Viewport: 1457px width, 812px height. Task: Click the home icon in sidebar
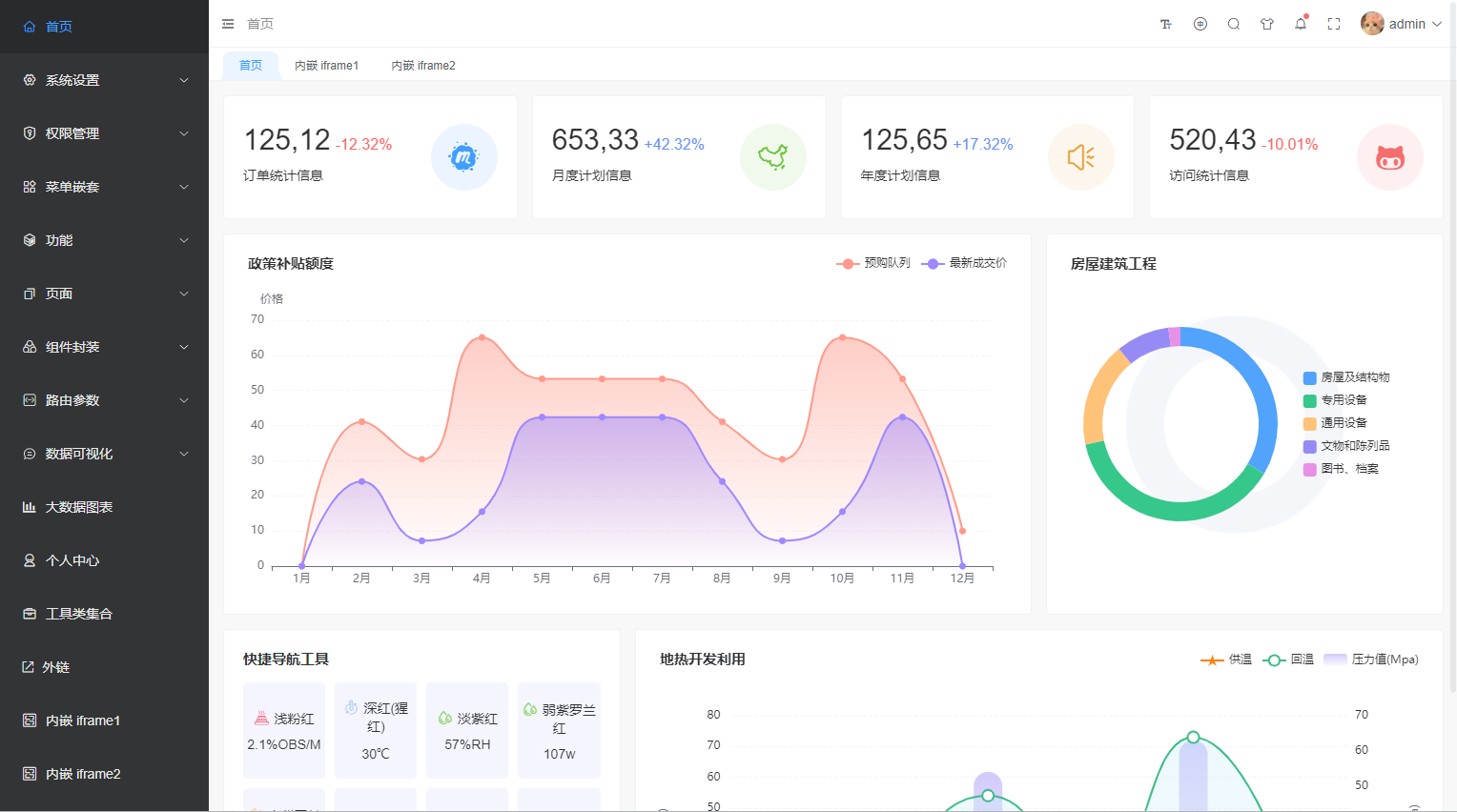(30, 27)
